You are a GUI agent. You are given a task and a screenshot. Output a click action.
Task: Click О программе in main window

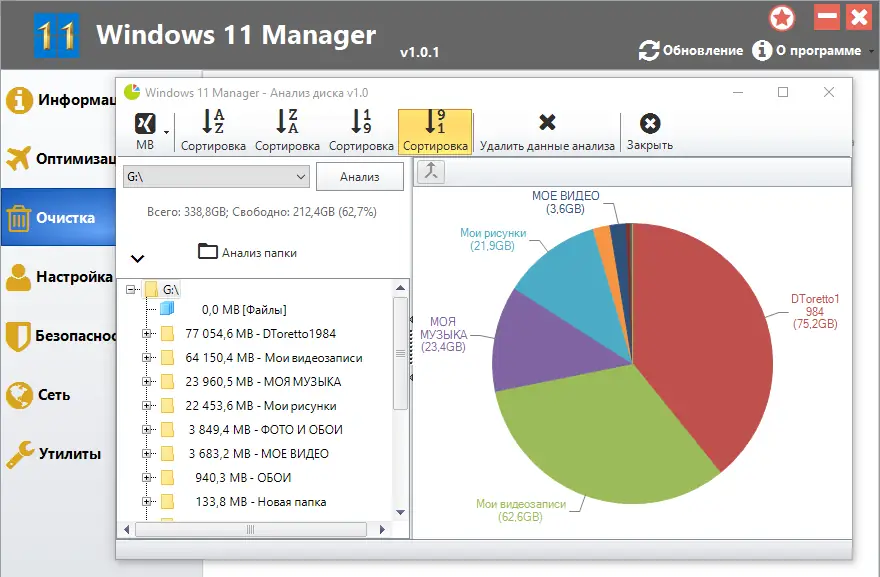[807, 51]
